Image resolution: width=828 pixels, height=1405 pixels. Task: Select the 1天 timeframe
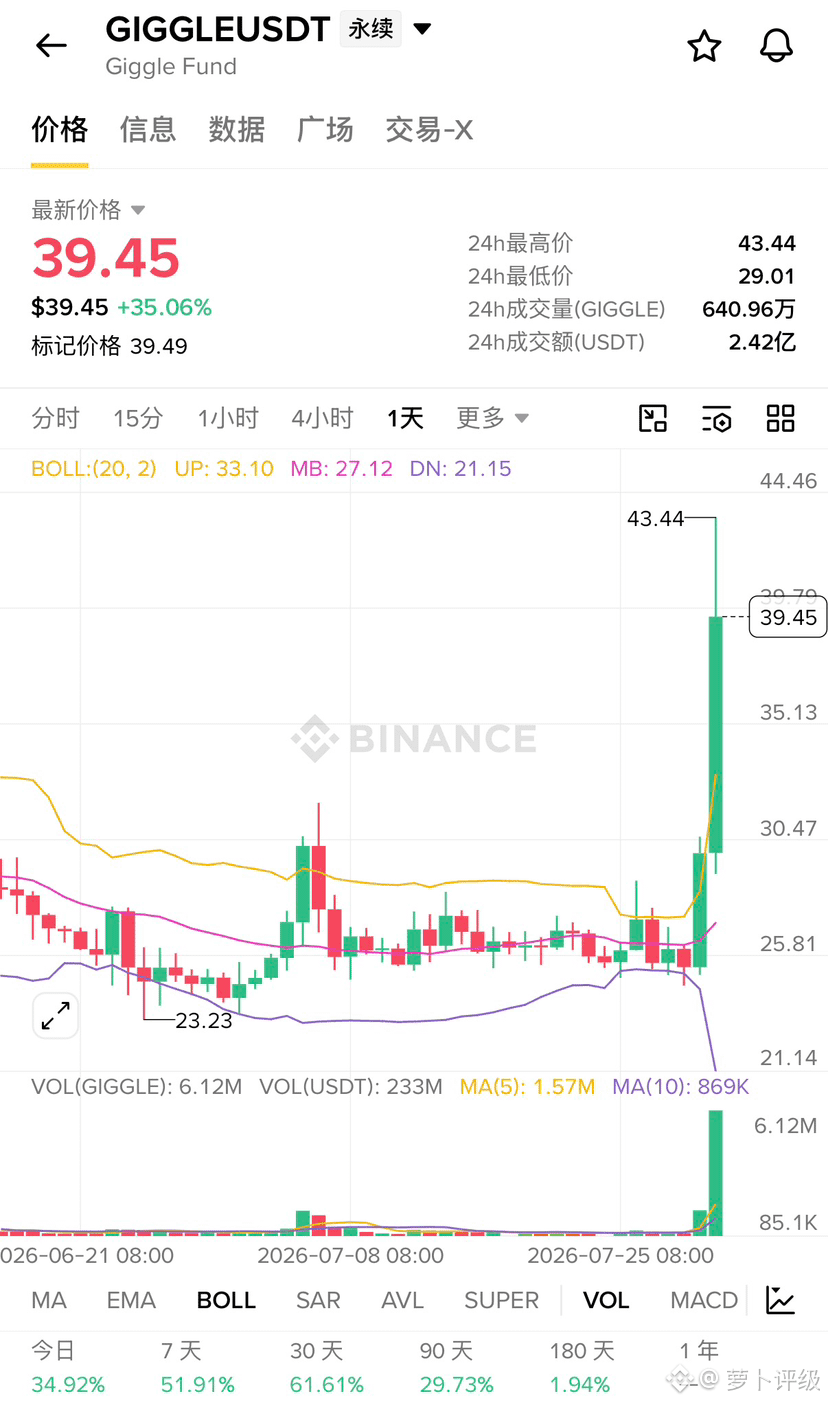[x=405, y=418]
